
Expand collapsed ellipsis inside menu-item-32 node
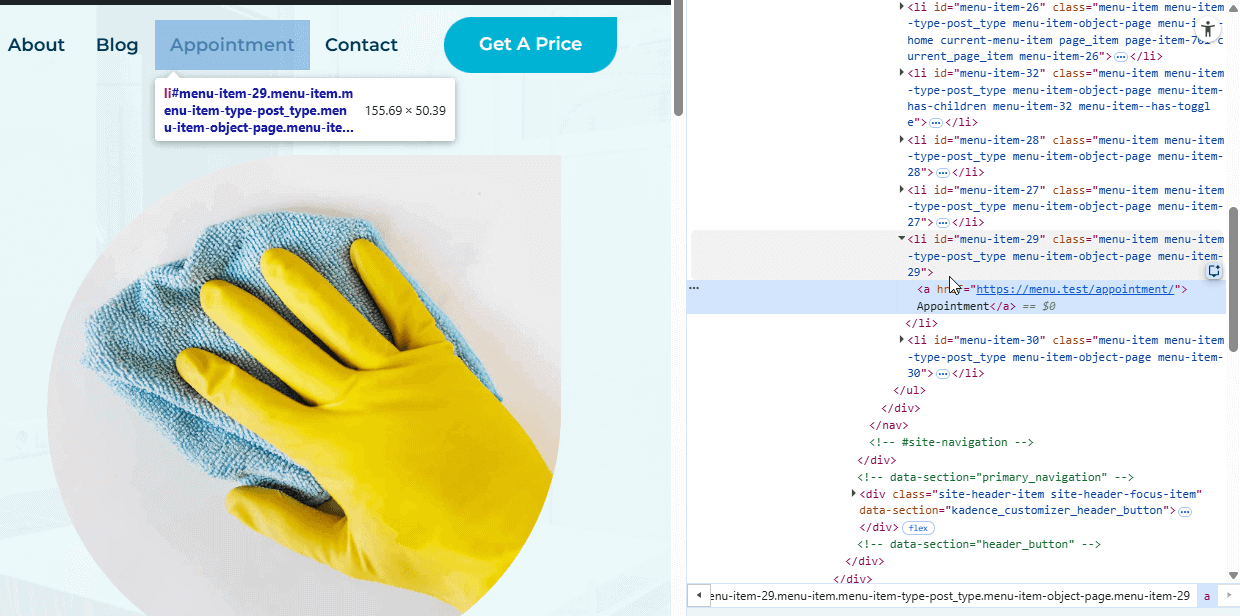[936, 122]
